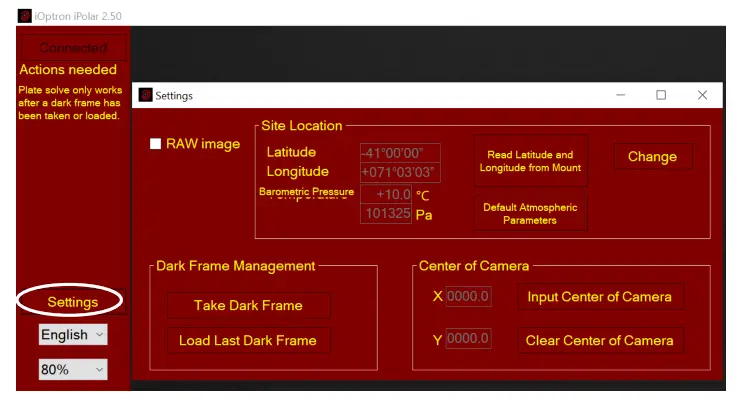Click the Connected button
Viewport: 739px width, 401px height.
[x=73, y=48]
